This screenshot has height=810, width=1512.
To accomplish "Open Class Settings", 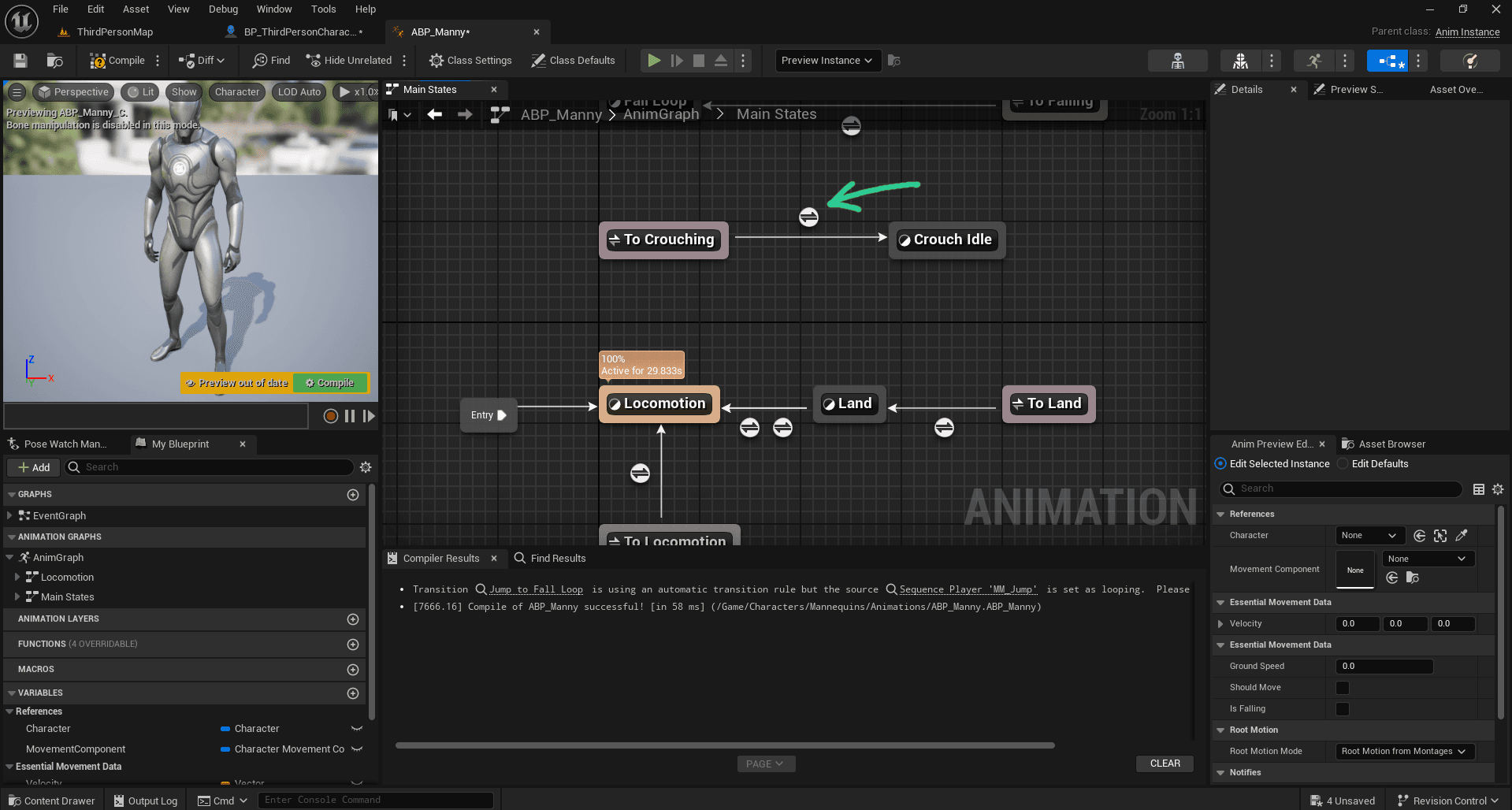I will tap(470, 61).
